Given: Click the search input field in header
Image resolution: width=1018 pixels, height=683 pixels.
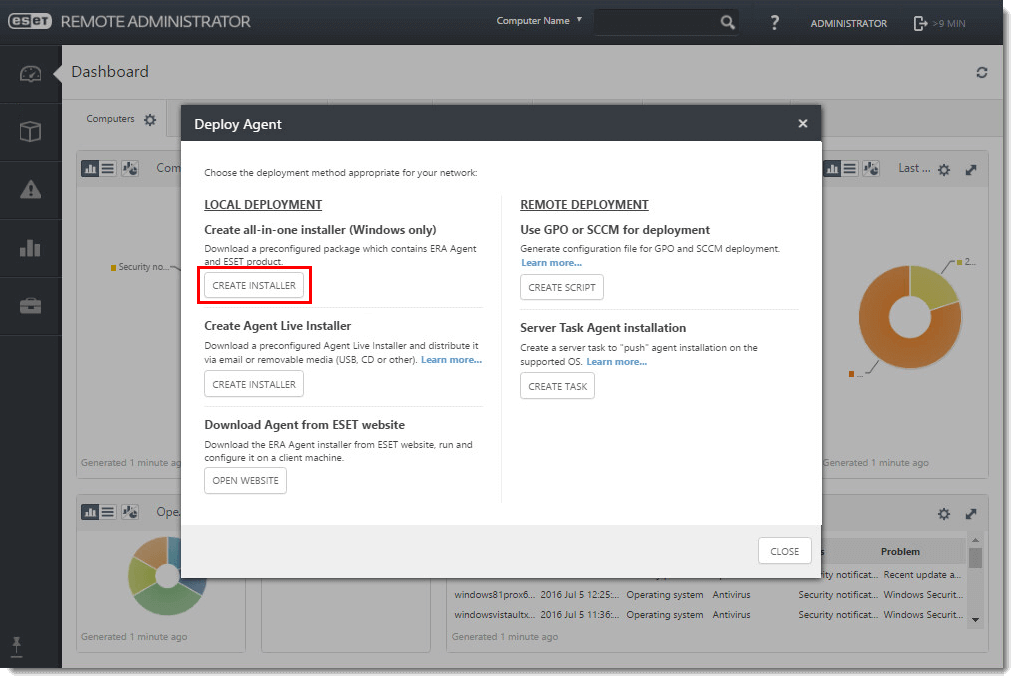Looking at the screenshot, I should point(656,23).
